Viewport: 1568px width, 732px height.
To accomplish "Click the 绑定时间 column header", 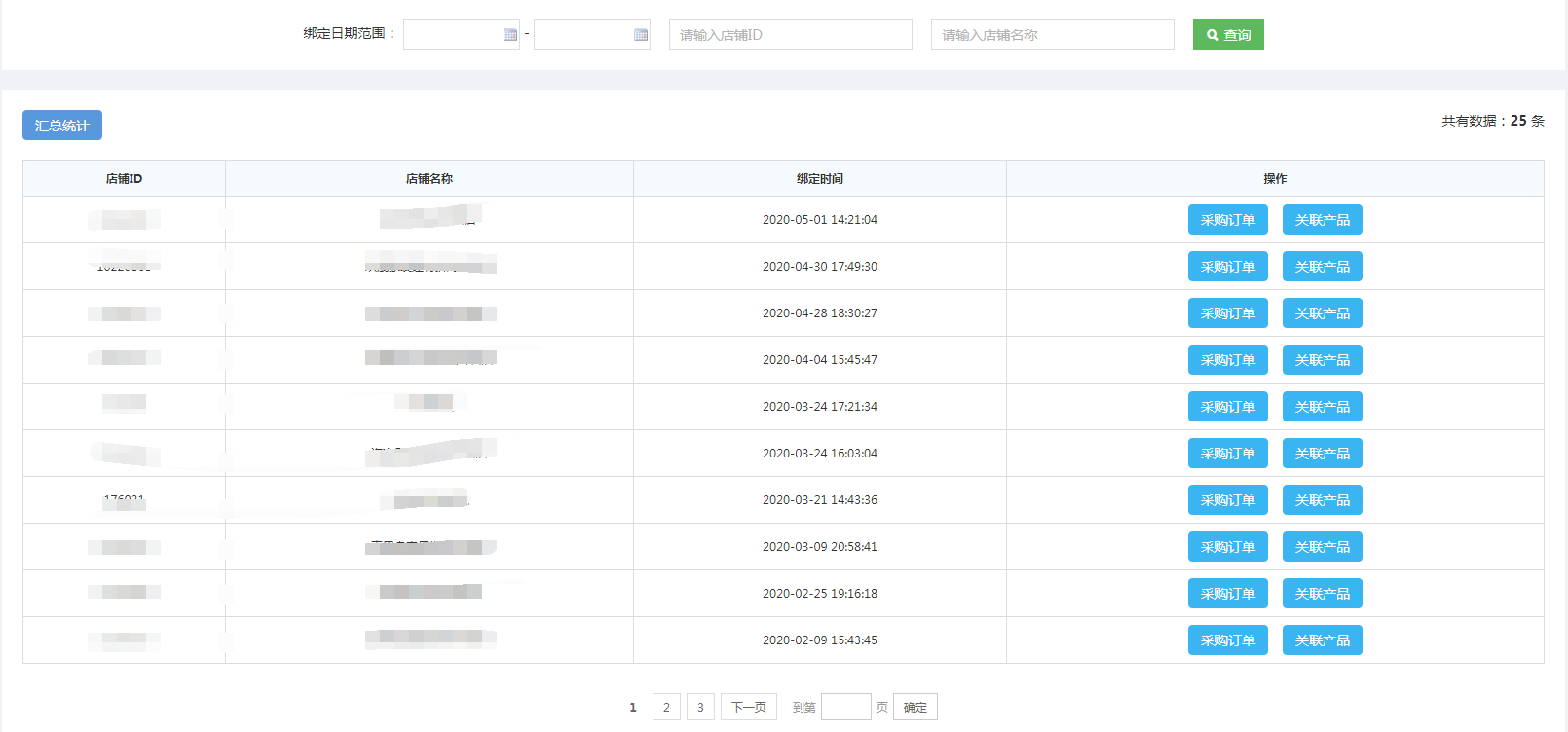I will pyautogui.click(x=820, y=179).
